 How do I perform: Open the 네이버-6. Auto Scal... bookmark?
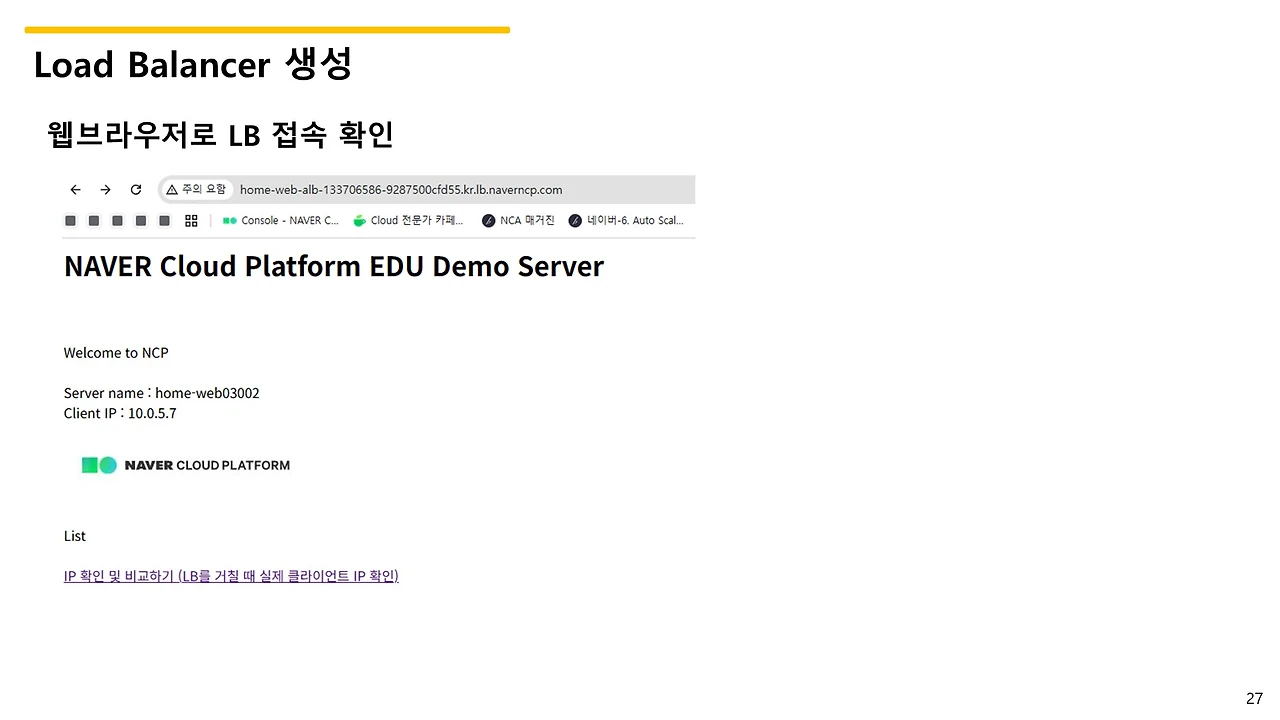626,221
